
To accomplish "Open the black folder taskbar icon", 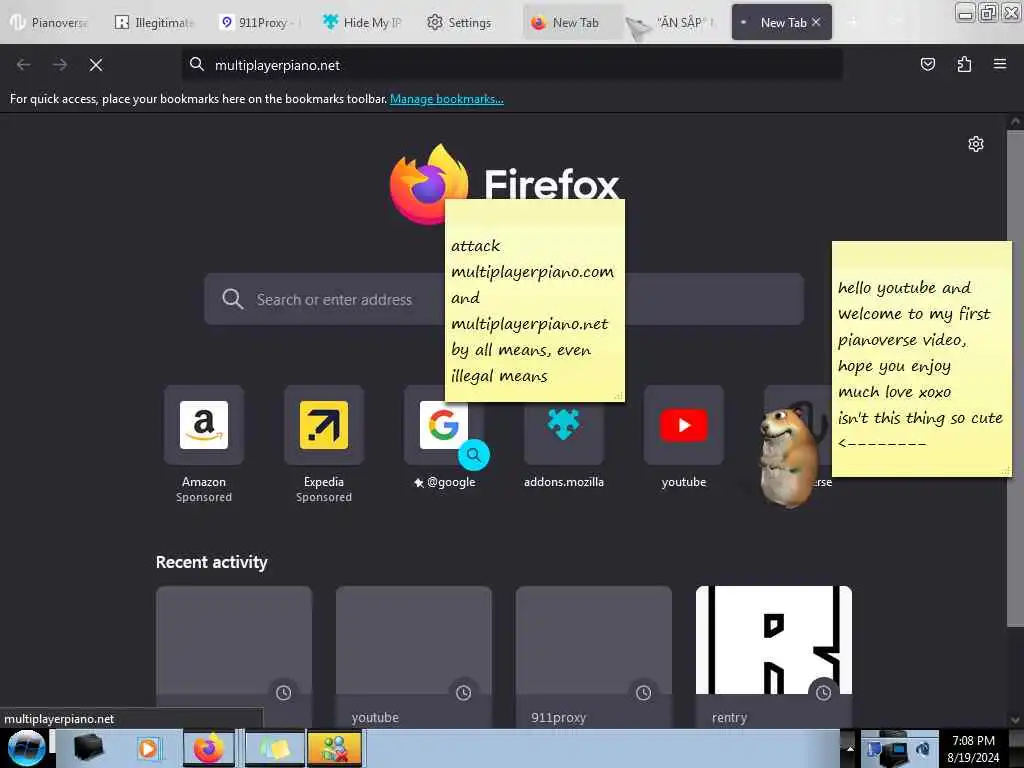I will (88, 748).
